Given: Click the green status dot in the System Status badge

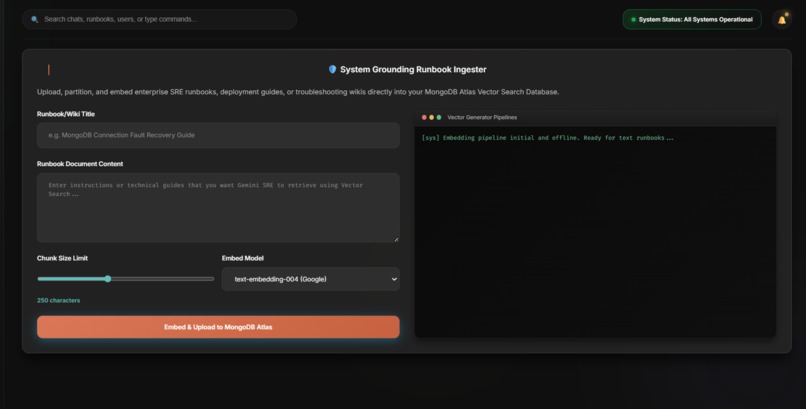Looking at the screenshot, I should point(633,20).
